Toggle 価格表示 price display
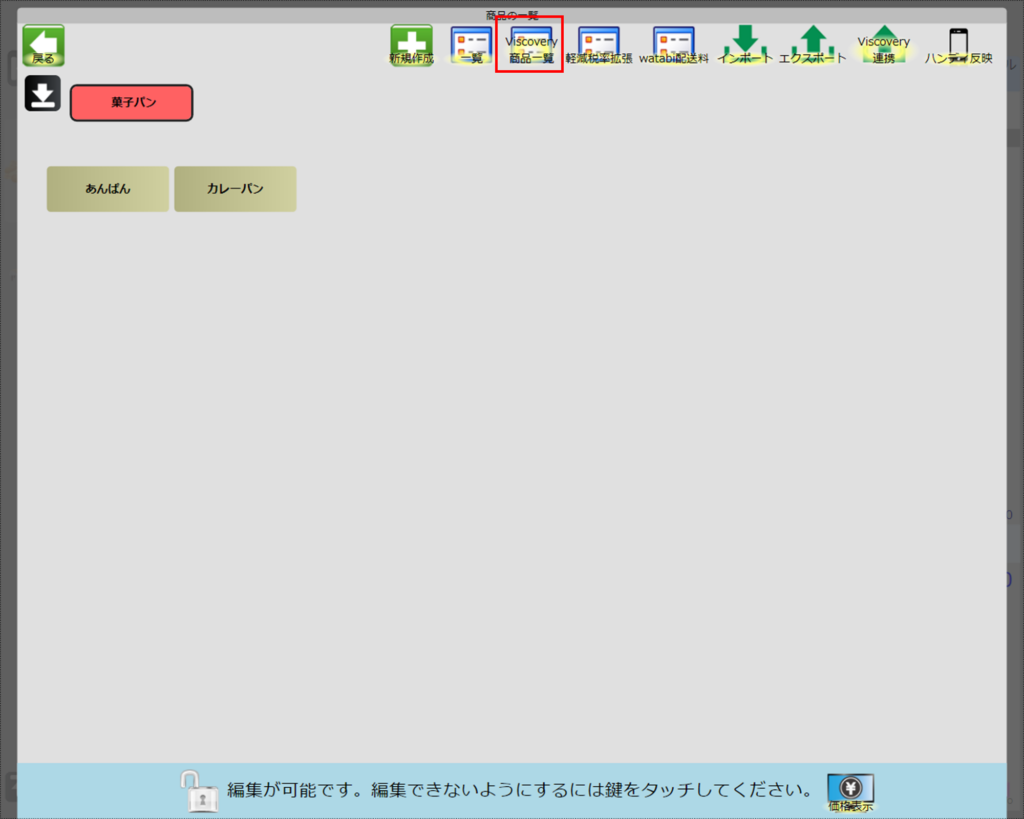Screen dimensions: 1024x819 click(x=850, y=791)
